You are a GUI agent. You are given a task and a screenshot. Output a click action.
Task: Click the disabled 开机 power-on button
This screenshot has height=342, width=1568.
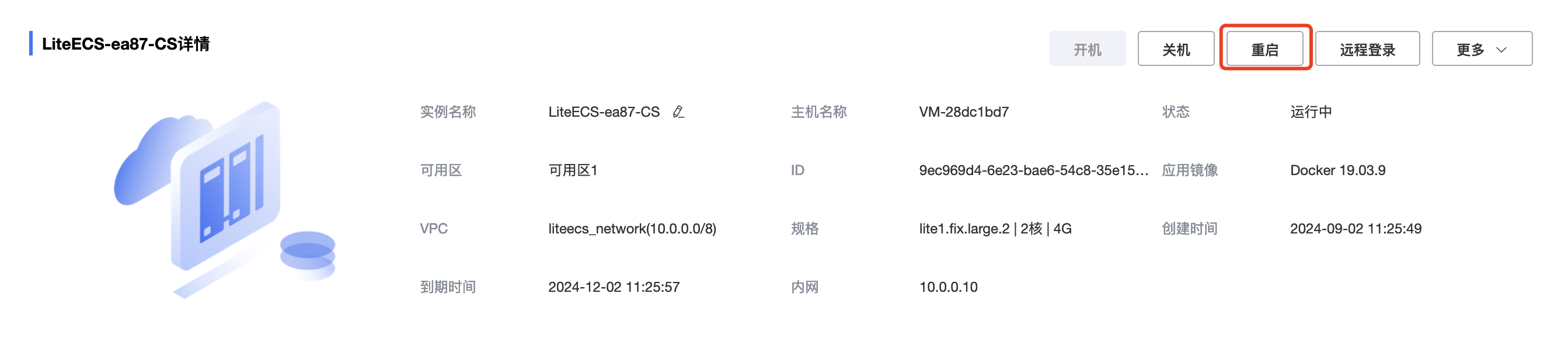click(x=1087, y=48)
